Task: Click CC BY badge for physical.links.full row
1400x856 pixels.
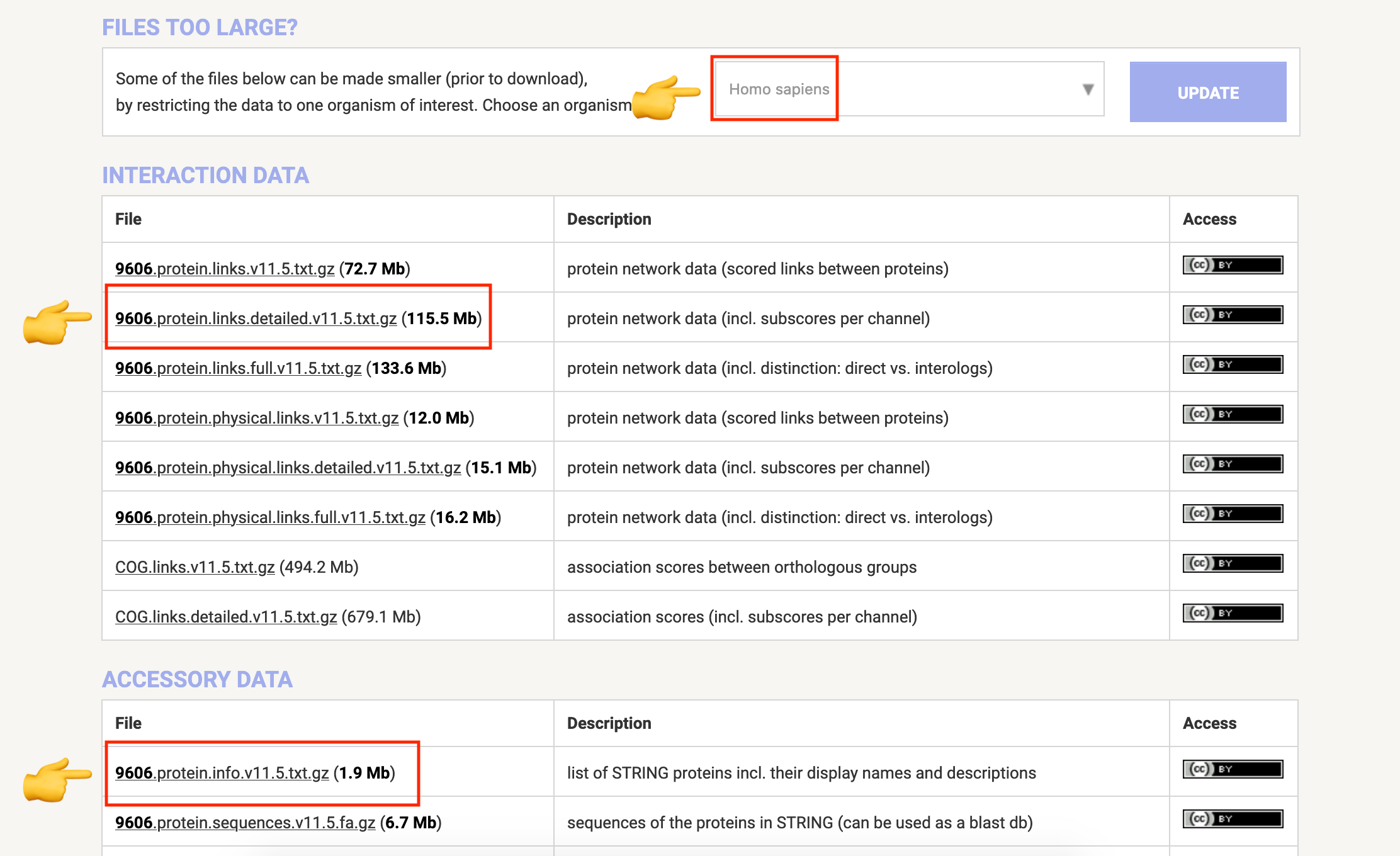Action: click(1232, 514)
